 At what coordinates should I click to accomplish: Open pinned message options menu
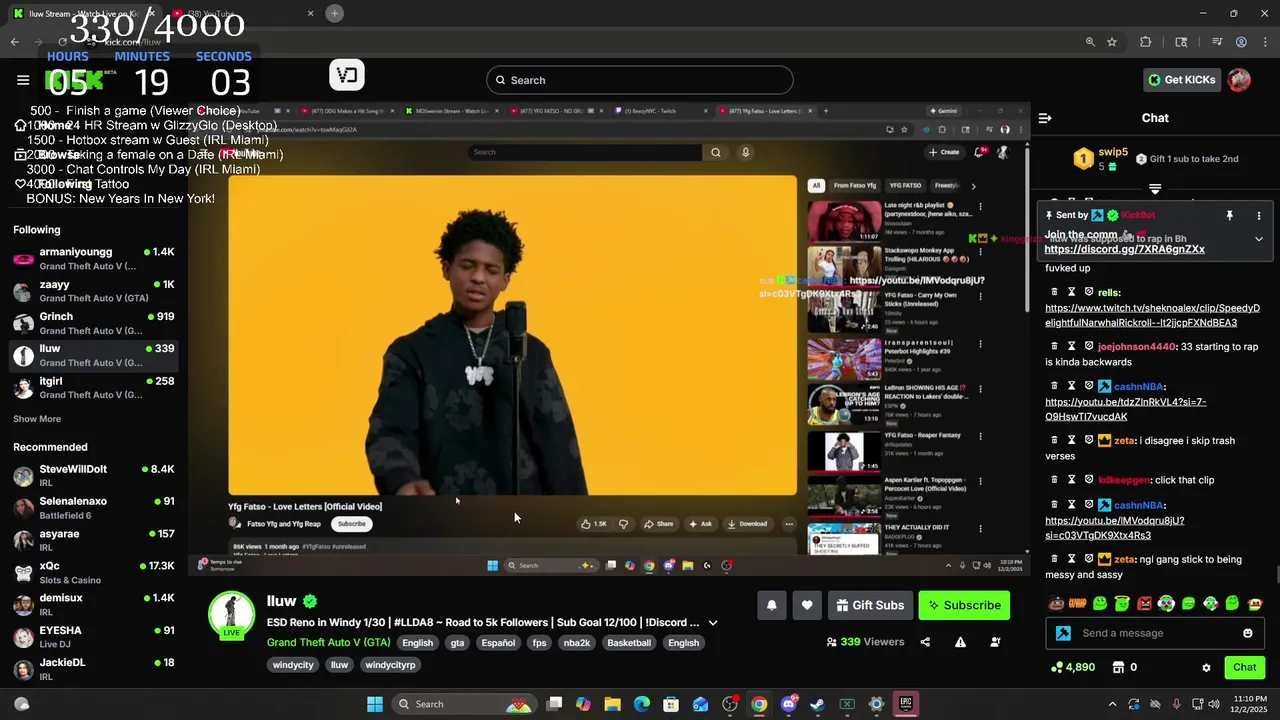pos(1259,216)
